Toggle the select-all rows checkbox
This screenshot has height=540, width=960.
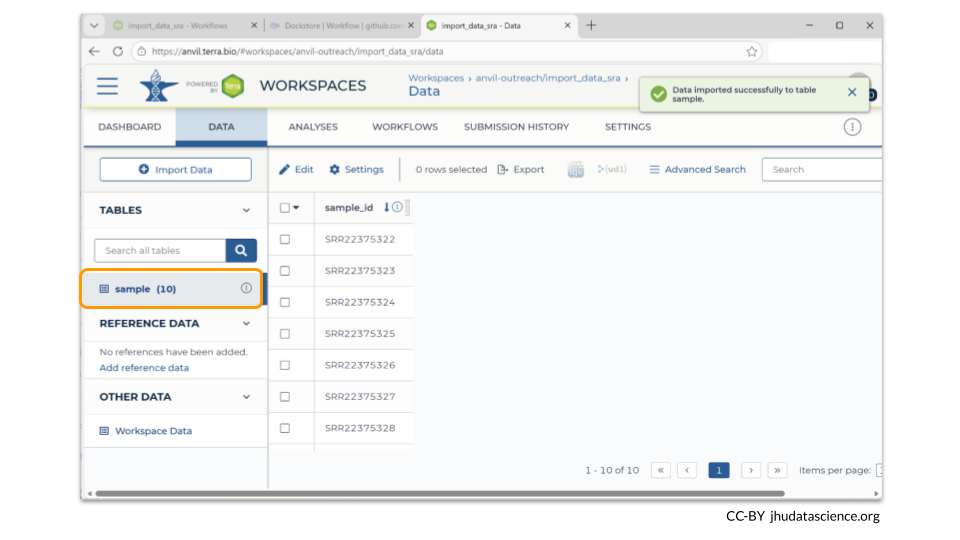click(285, 208)
